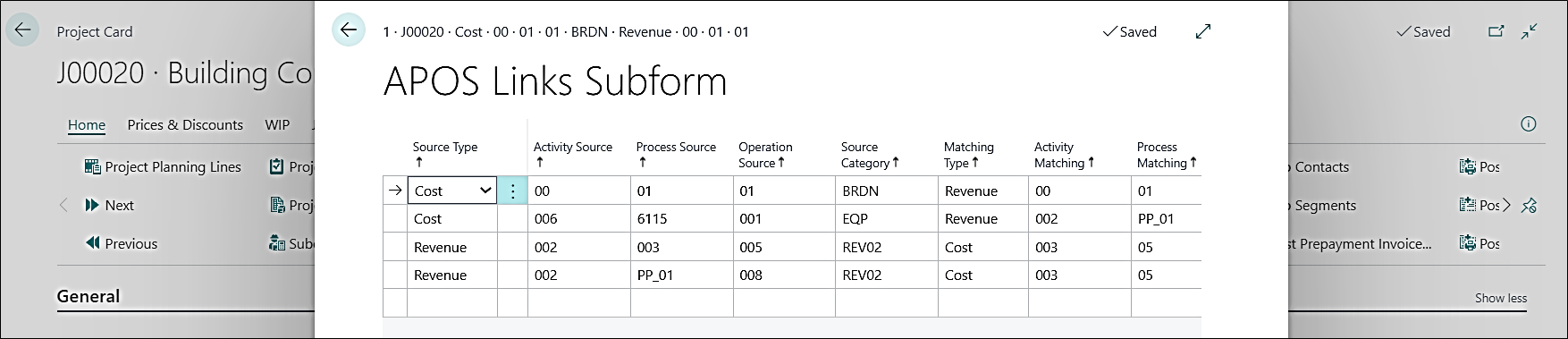Click process matching cell PP_01 in Cost row
This screenshot has width=1568, height=339.
[x=1166, y=218]
